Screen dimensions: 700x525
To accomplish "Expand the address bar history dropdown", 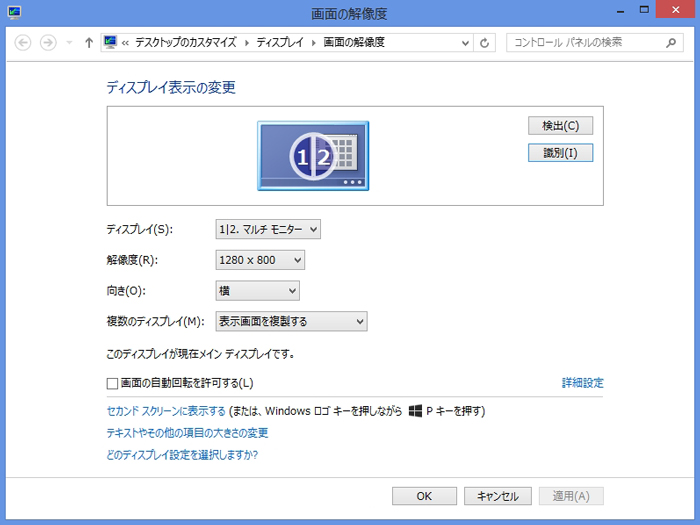I will pos(465,43).
